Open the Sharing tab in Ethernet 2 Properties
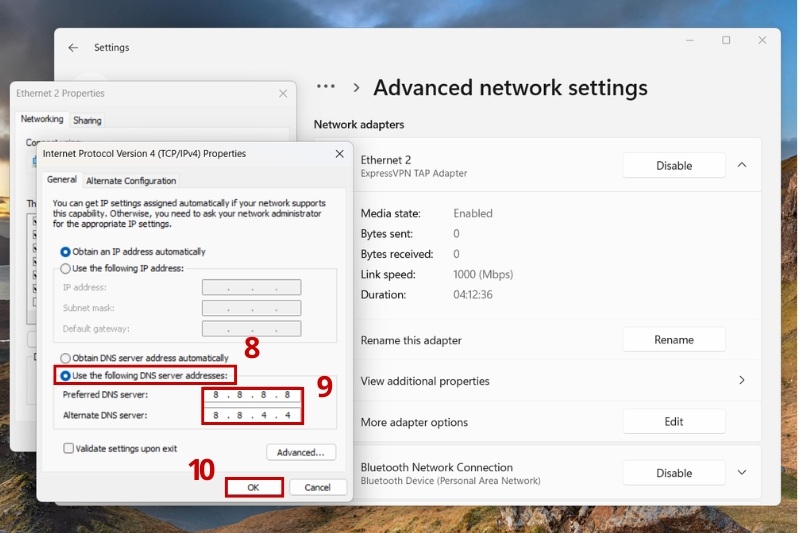Screen dimensions: 800x533 pos(87,120)
